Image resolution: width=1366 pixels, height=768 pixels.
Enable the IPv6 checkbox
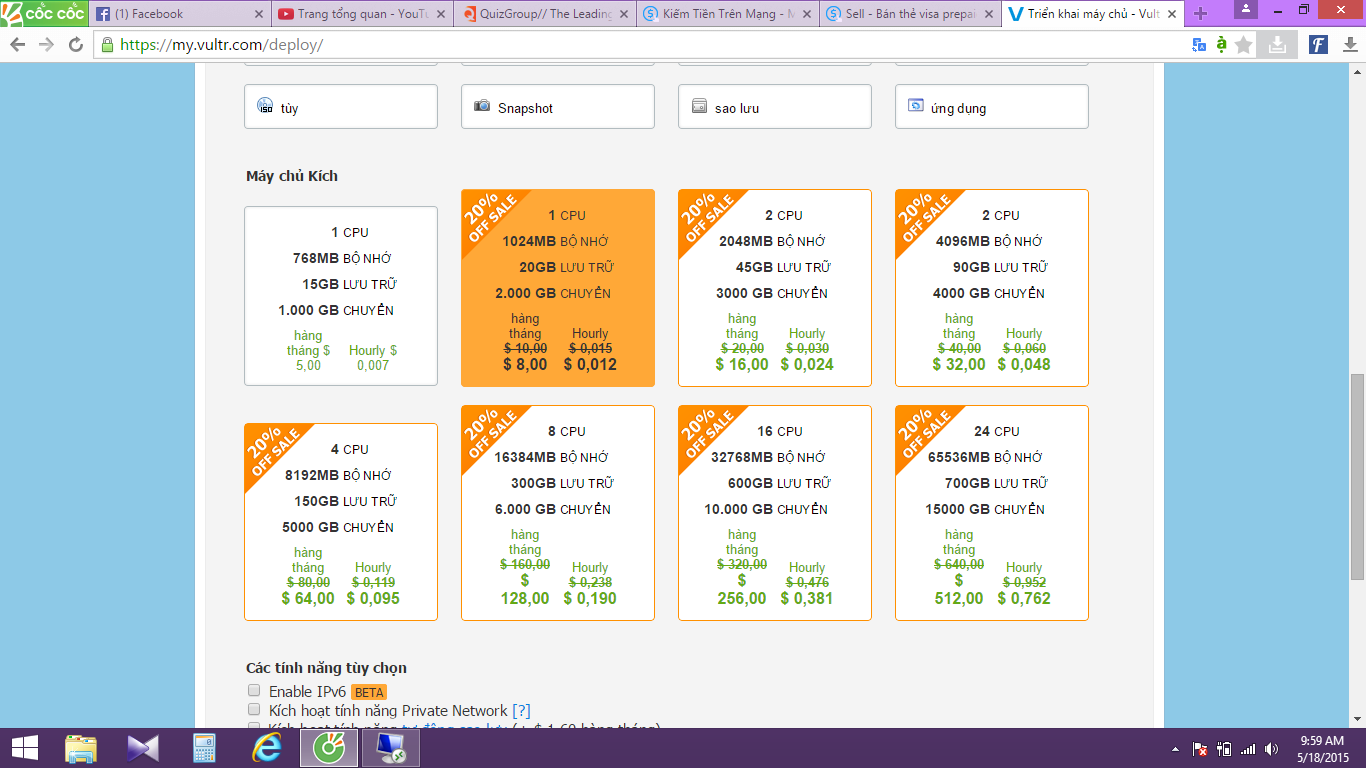[x=254, y=691]
